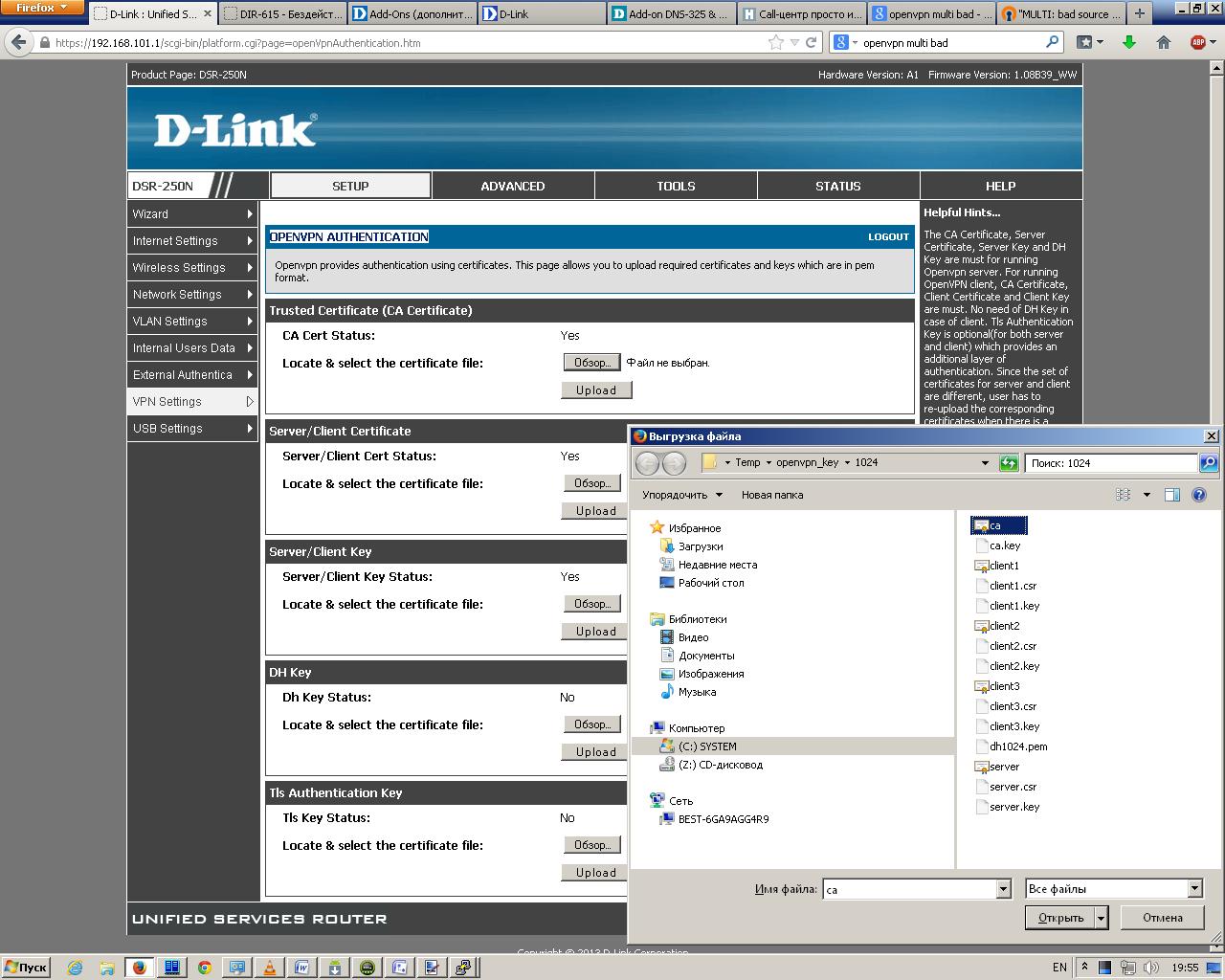Click the Поиск: 1024 search field
This screenshot has height=980, width=1225.
point(1111,463)
